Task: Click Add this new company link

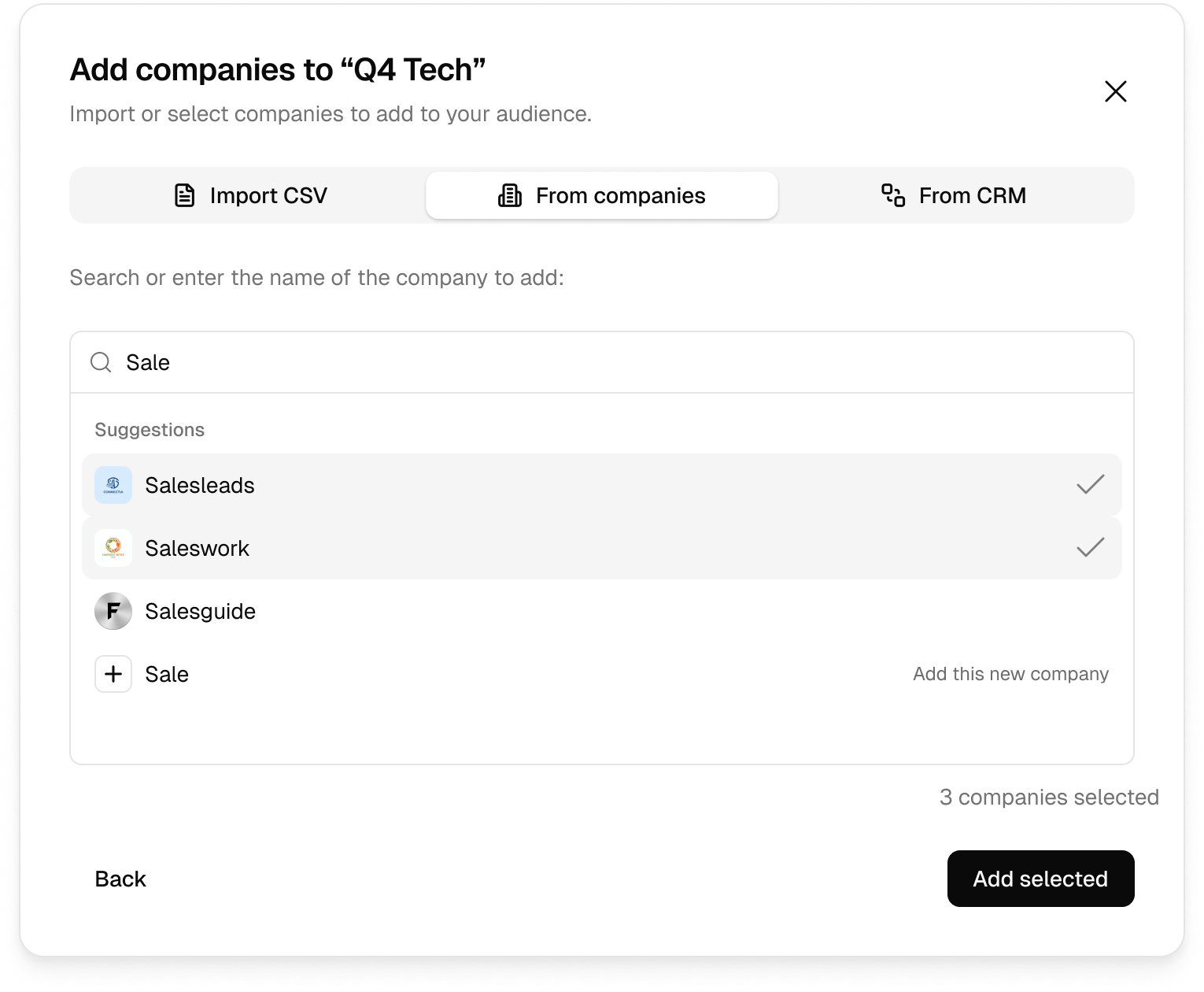Action: (x=1010, y=674)
